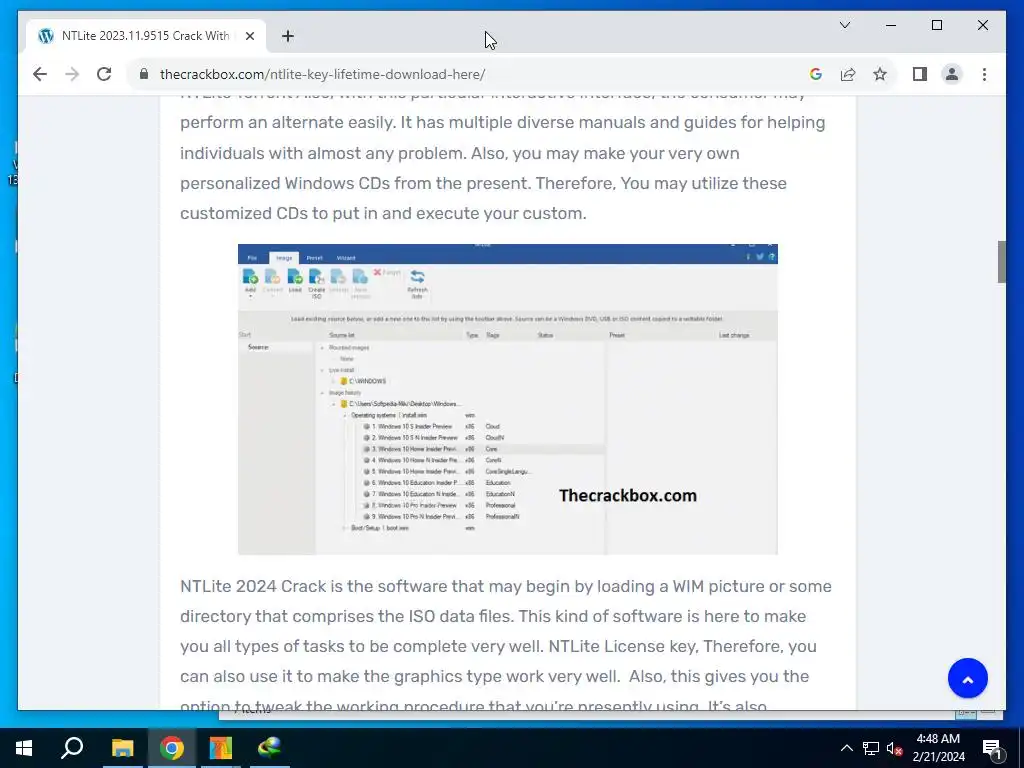Maximize the Chrome window
This screenshot has height=768, width=1024.
pyautogui.click(x=936, y=25)
